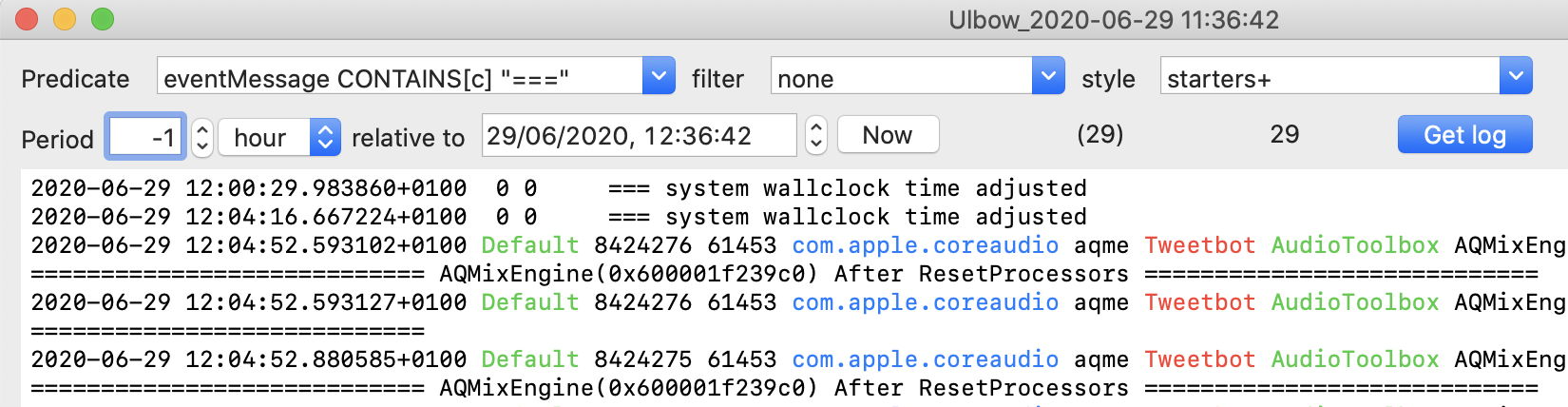Click the relative-to date and time field
Screen dimensions: 1568x407
639,136
